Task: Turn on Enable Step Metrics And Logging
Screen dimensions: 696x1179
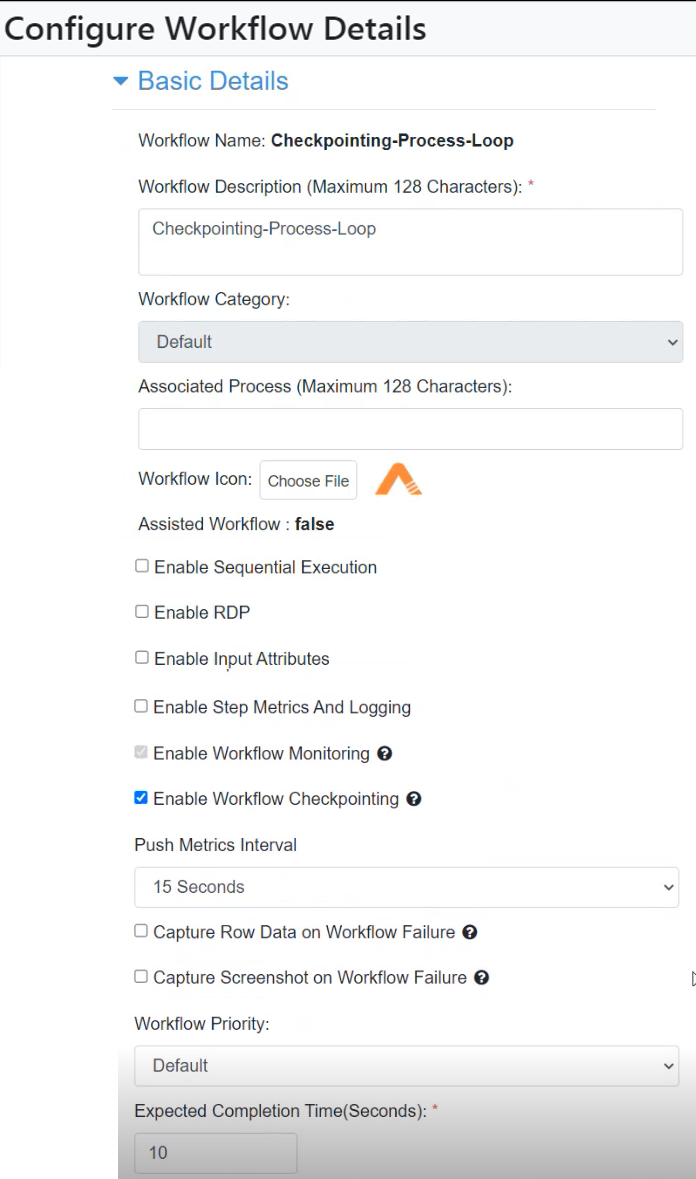Action: coord(141,706)
